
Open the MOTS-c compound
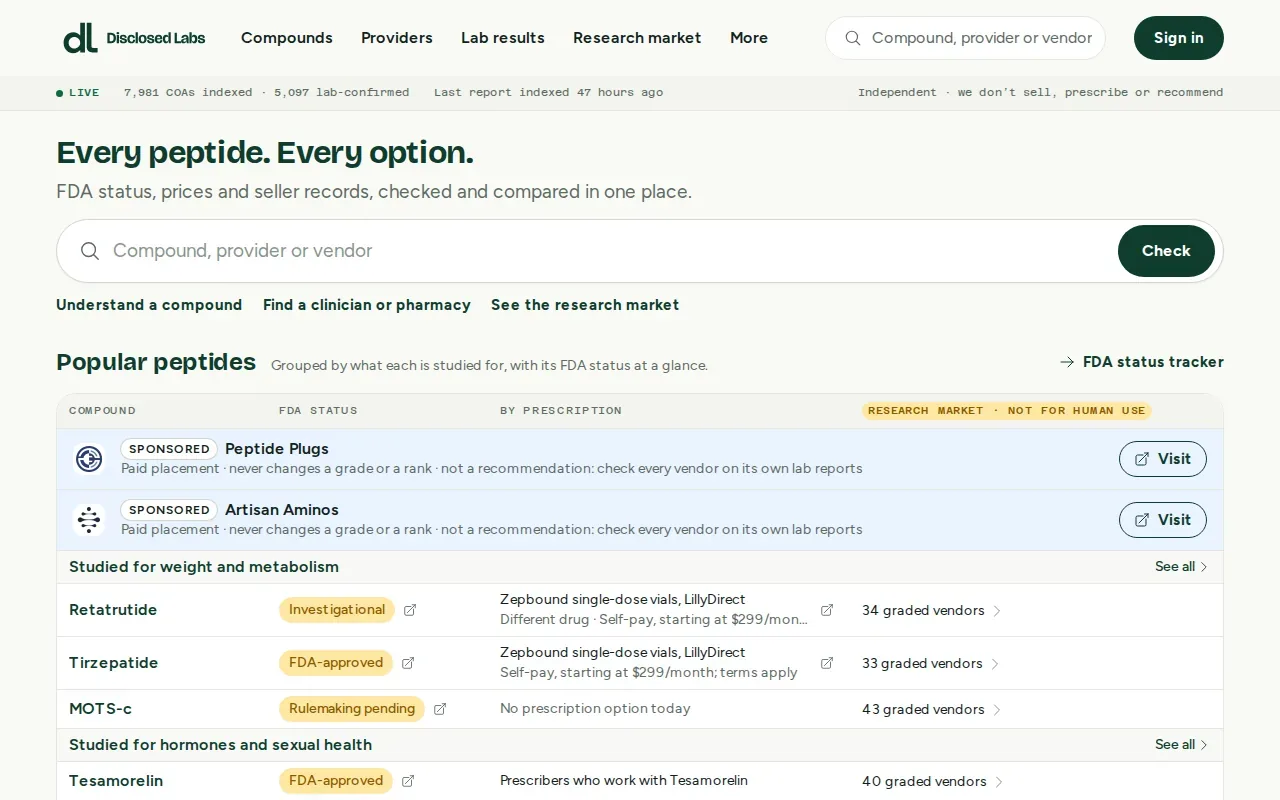(x=100, y=709)
